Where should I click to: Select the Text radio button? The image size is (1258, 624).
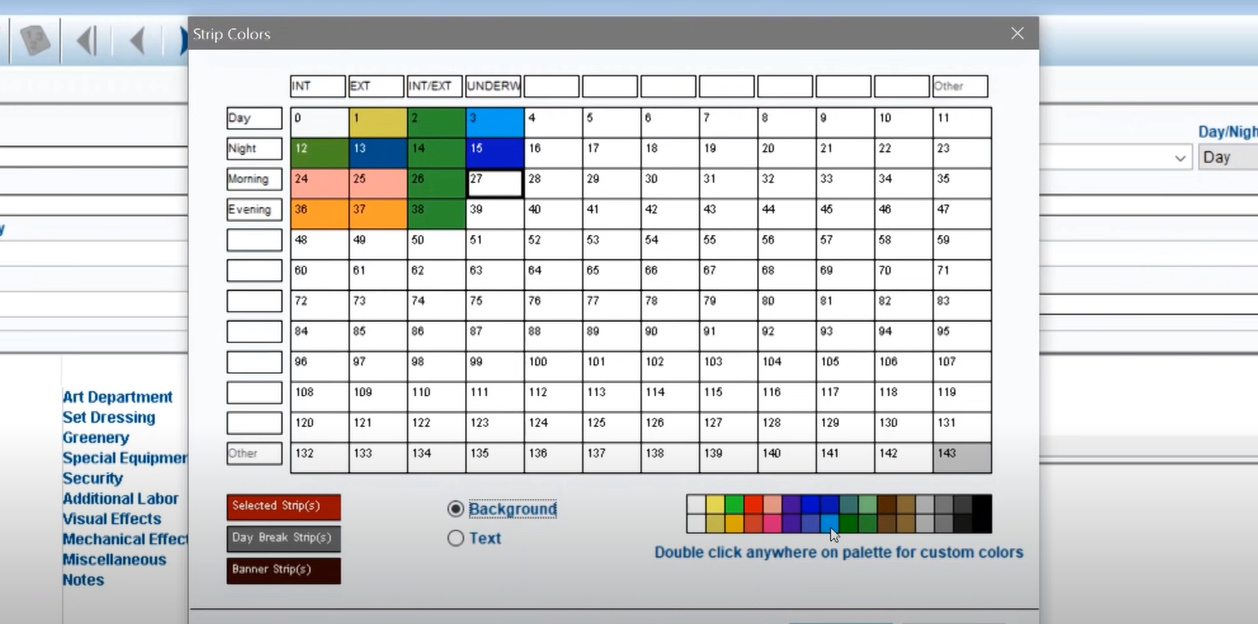click(456, 538)
